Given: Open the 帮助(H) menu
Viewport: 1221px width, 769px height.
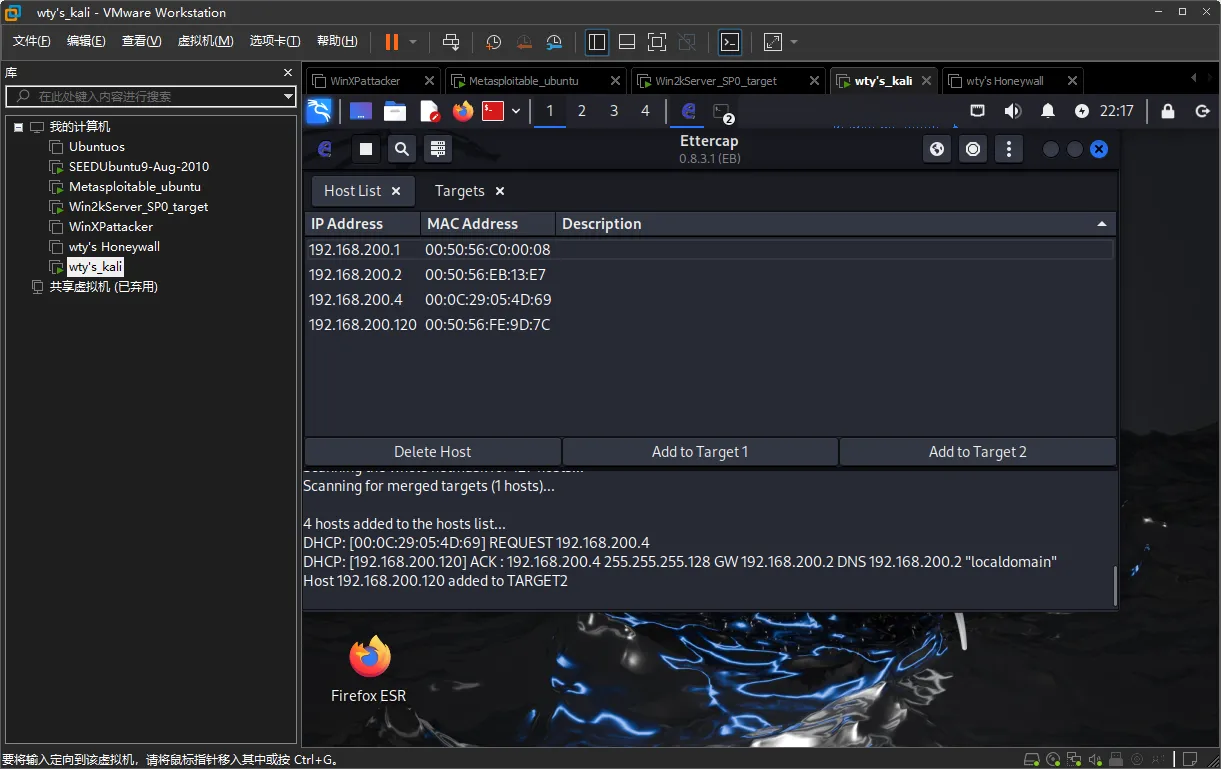Looking at the screenshot, I should [337, 41].
